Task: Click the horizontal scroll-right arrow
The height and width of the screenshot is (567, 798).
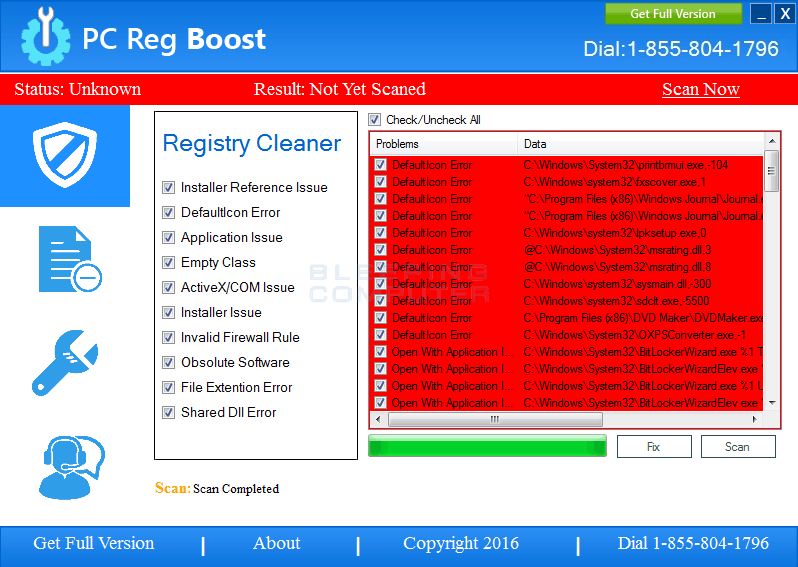Action: pos(755,419)
